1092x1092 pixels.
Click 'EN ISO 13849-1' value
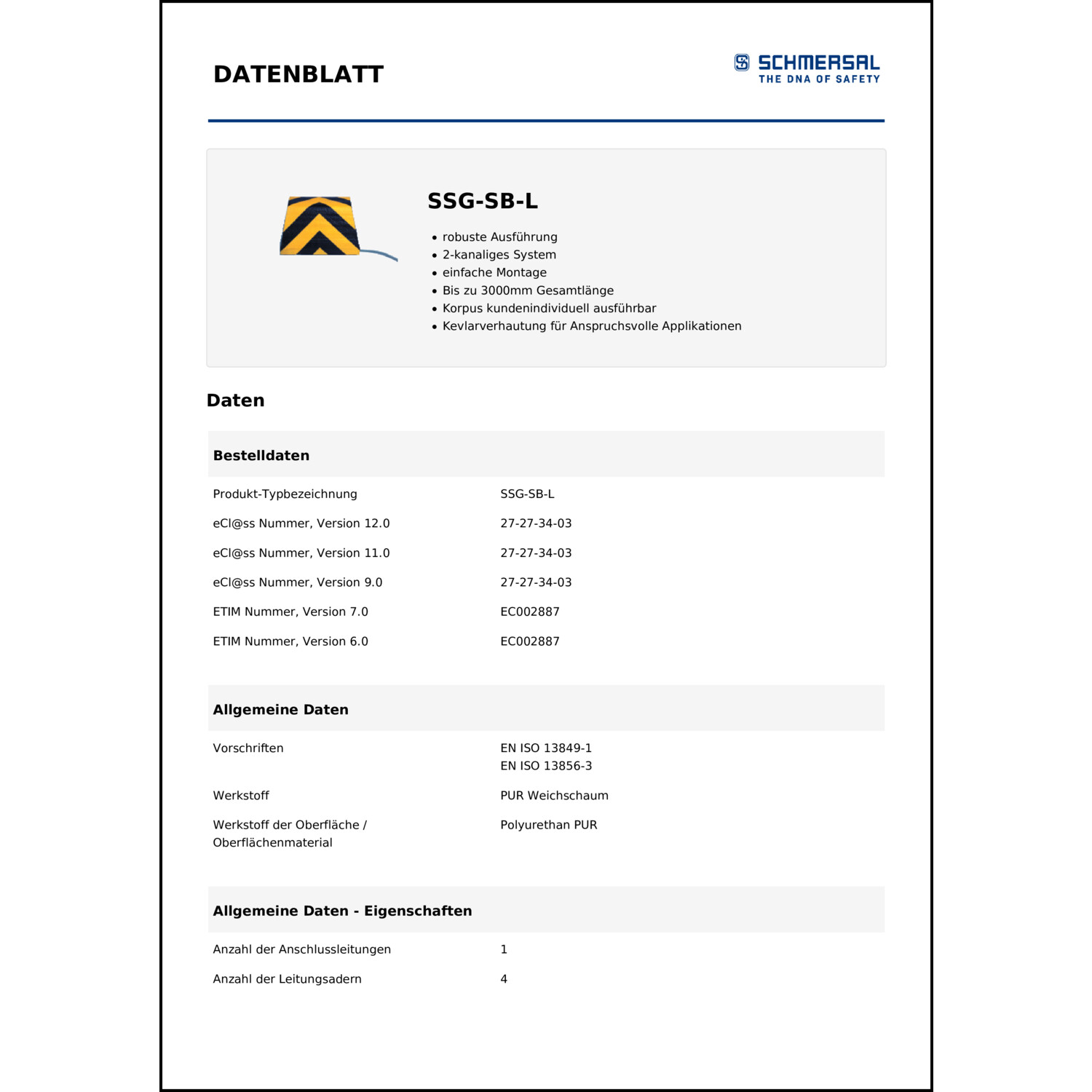546,748
